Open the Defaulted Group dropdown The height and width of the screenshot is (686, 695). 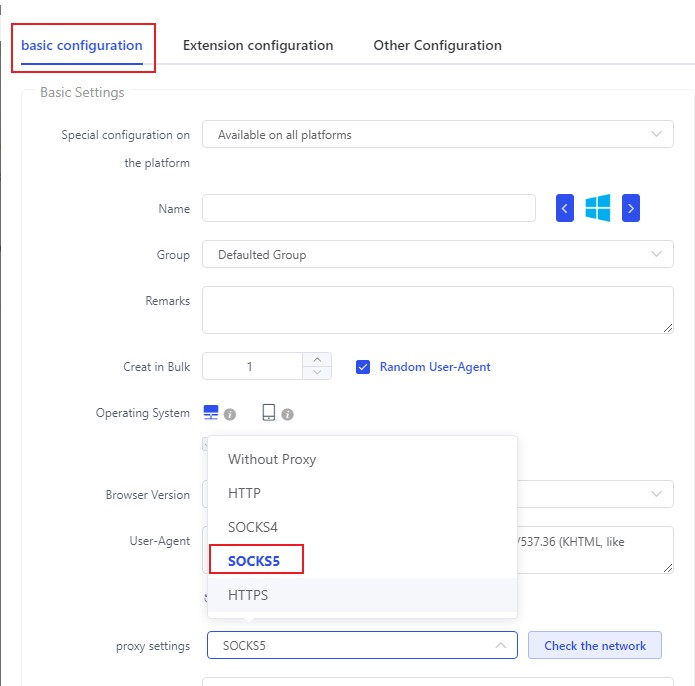point(656,254)
